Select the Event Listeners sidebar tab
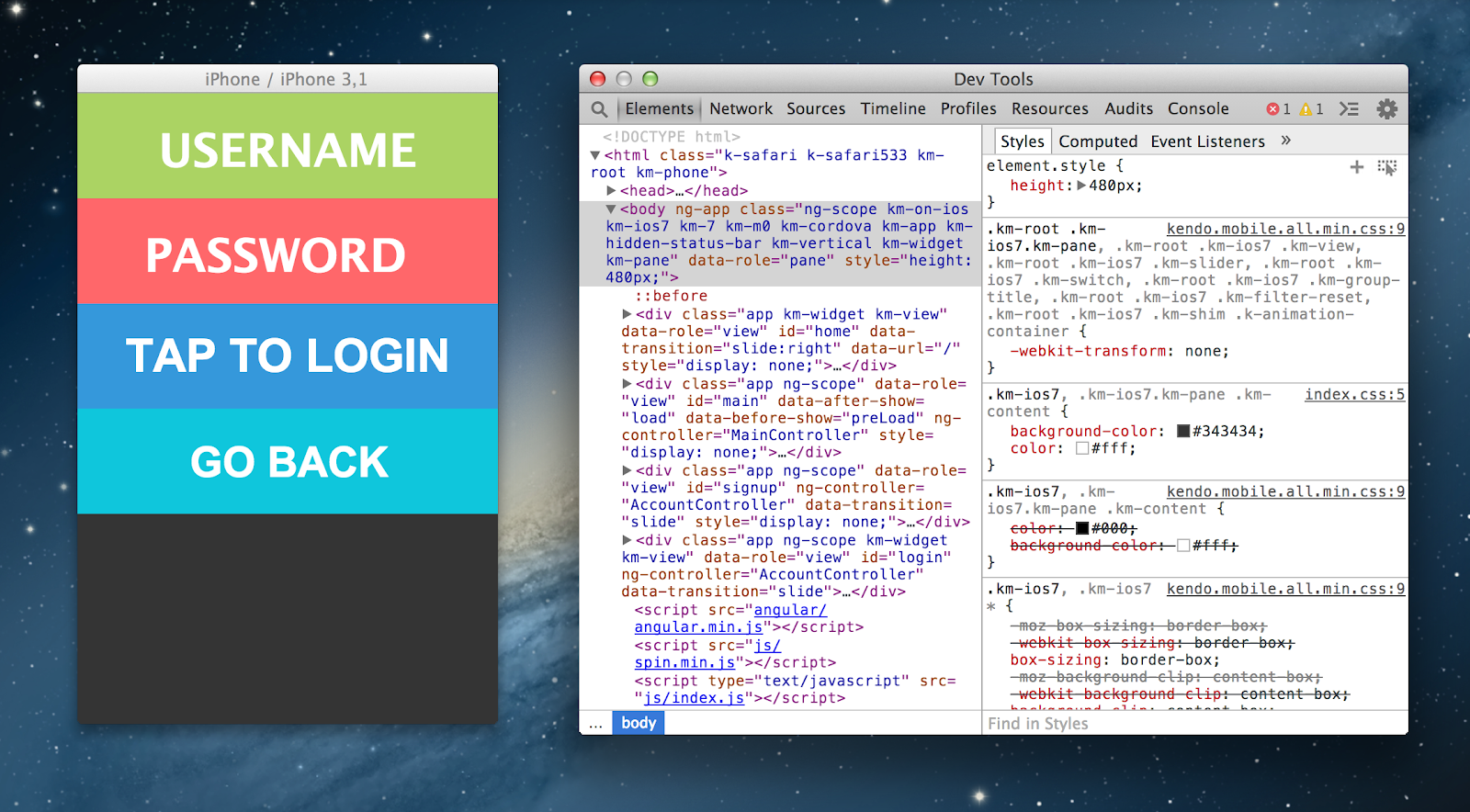The image size is (1470, 812). coord(1207,141)
